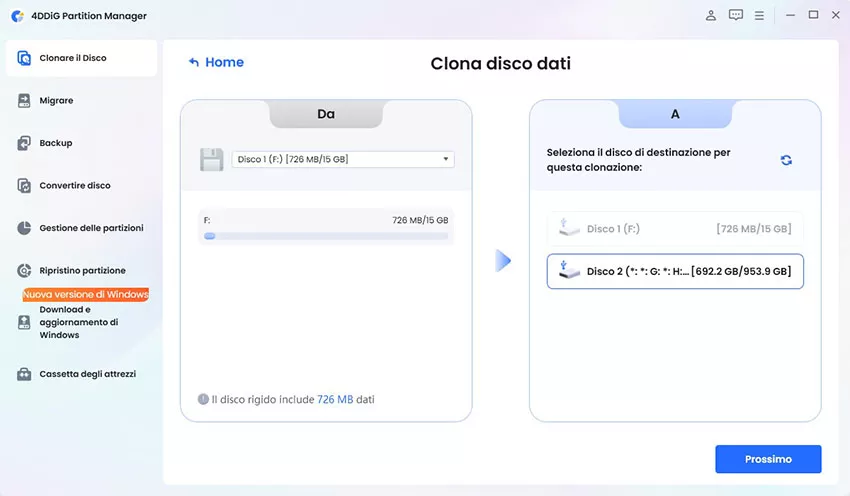
Task: Click the info icon beside disk data note
Action: click(x=203, y=400)
